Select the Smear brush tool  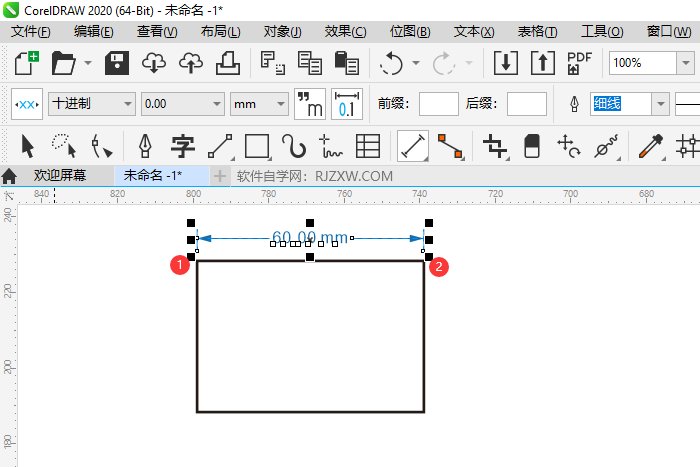point(606,146)
